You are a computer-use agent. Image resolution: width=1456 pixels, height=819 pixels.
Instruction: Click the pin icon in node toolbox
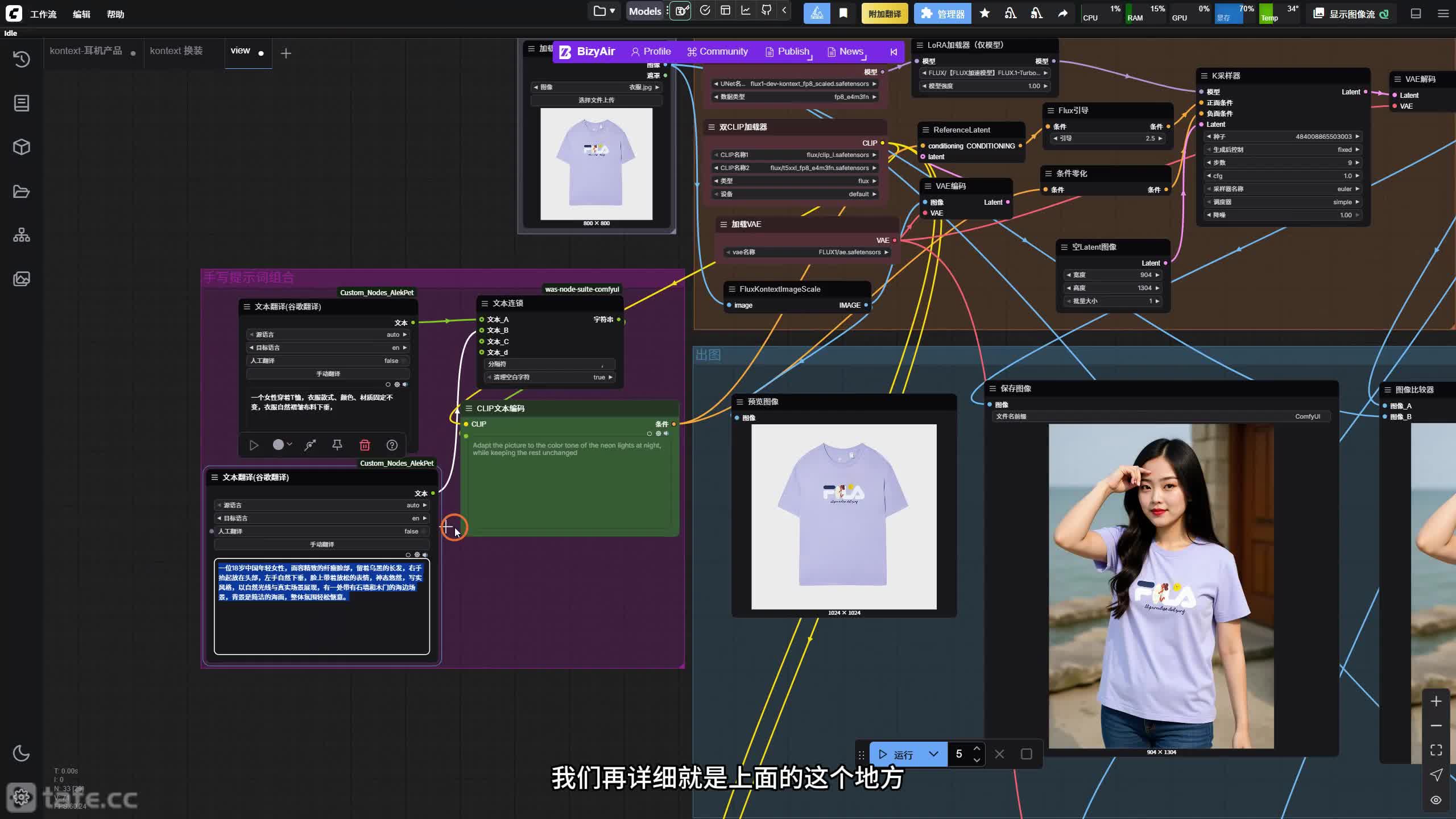click(x=337, y=445)
